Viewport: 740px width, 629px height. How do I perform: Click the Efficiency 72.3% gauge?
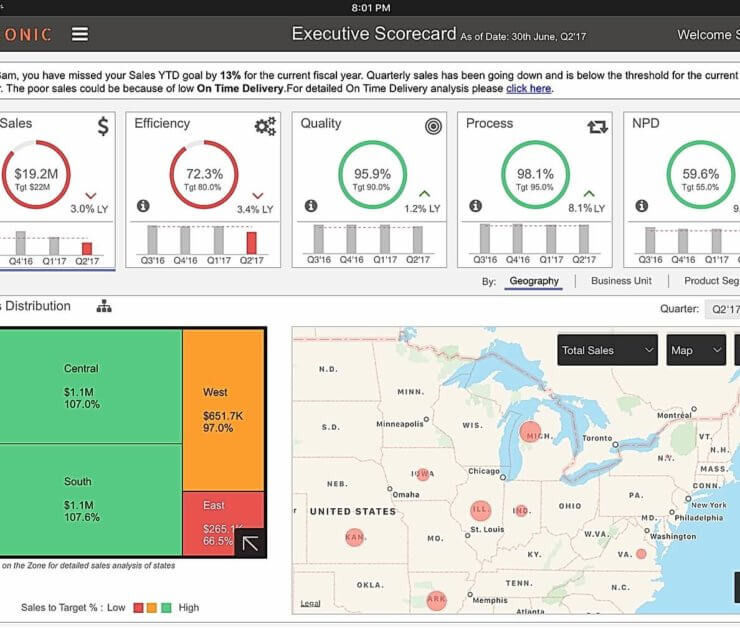(204, 175)
